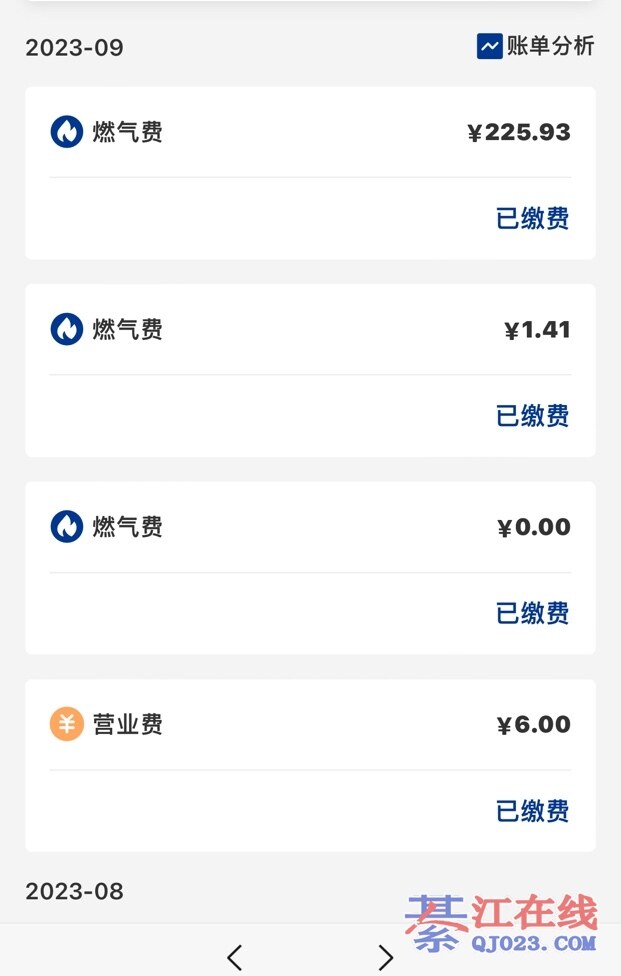The height and width of the screenshot is (976, 621).
Task: Click 已缴费 status on 营业费 bill
Action: pyautogui.click(x=533, y=810)
